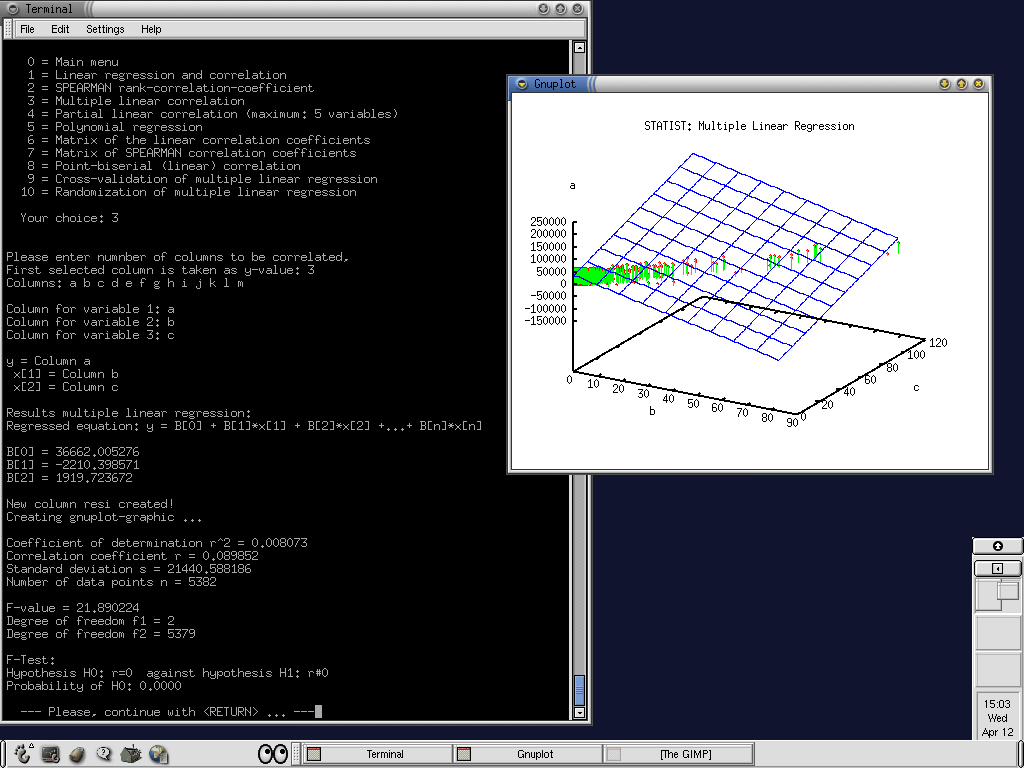The height and width of the screenshot is (768, 1024).
Task: Click the Terminal scrollbar up arrow
Action: [579, 47]
